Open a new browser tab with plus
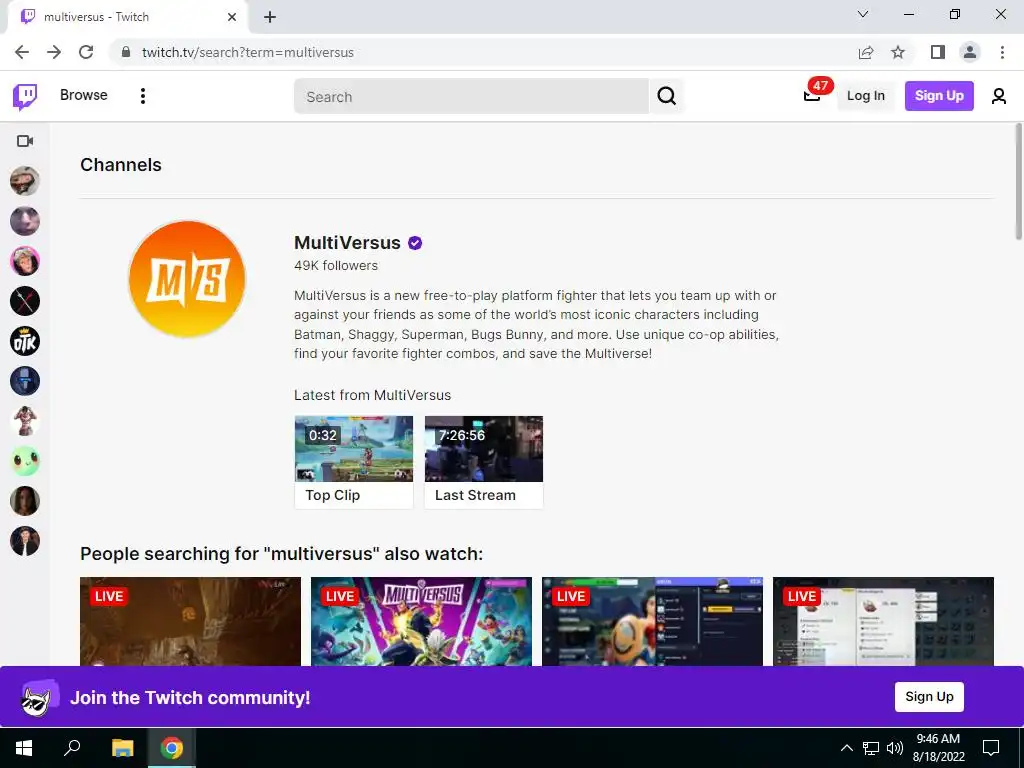 pyautogui.click(x=270, y=17)
